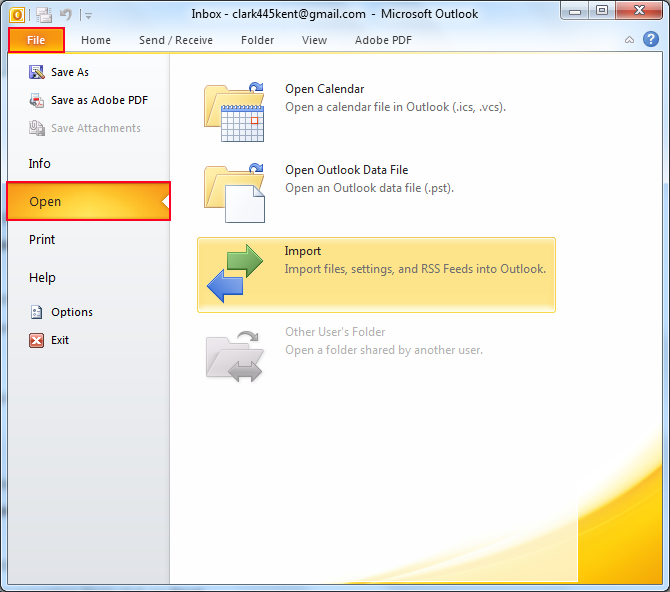Image resolution: width=670 pixels, height=592 pixels.
Task: Switch to the View tab
Action: click(x=314, y=40)
